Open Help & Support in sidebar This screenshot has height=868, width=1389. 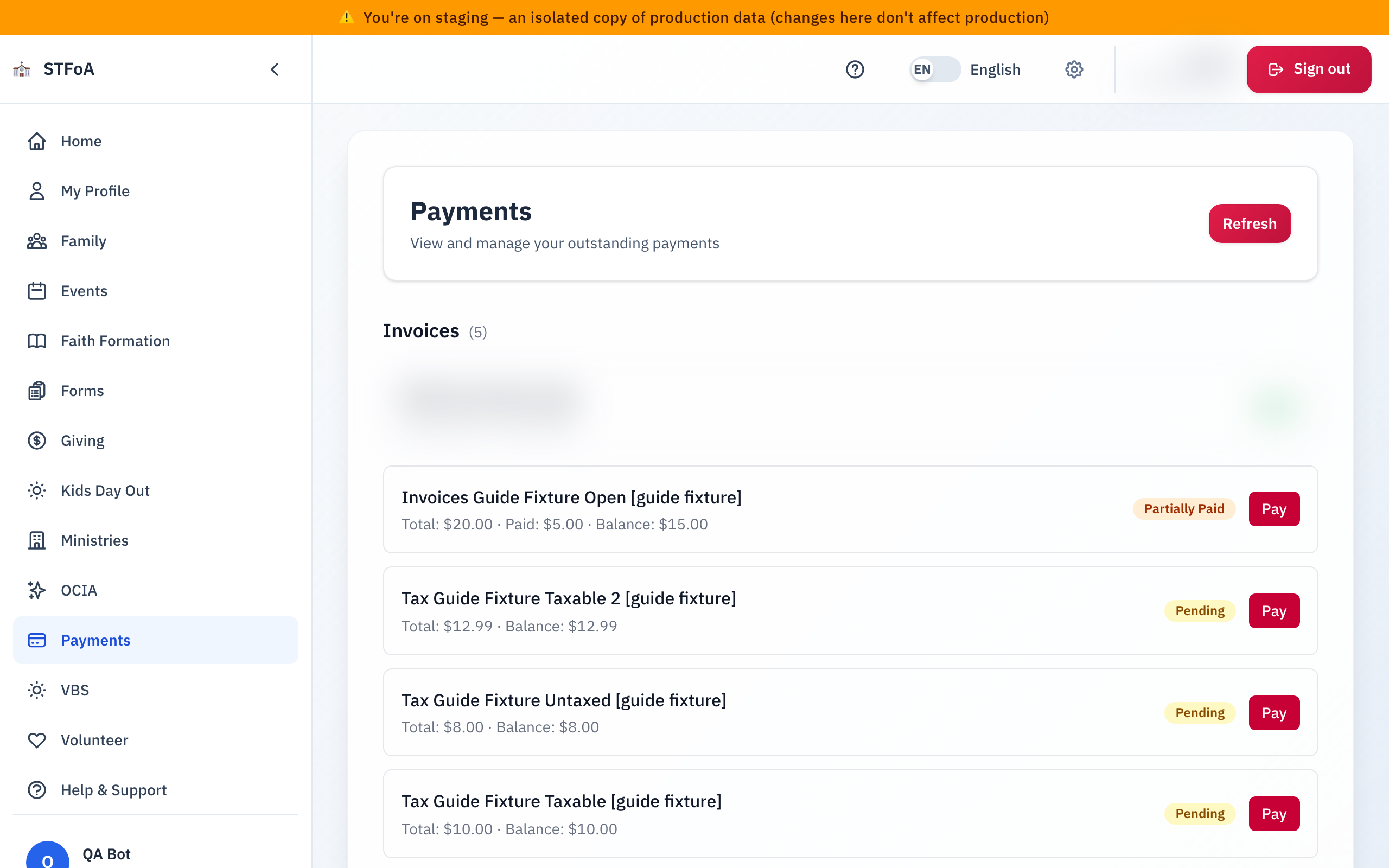coord(156,790)
